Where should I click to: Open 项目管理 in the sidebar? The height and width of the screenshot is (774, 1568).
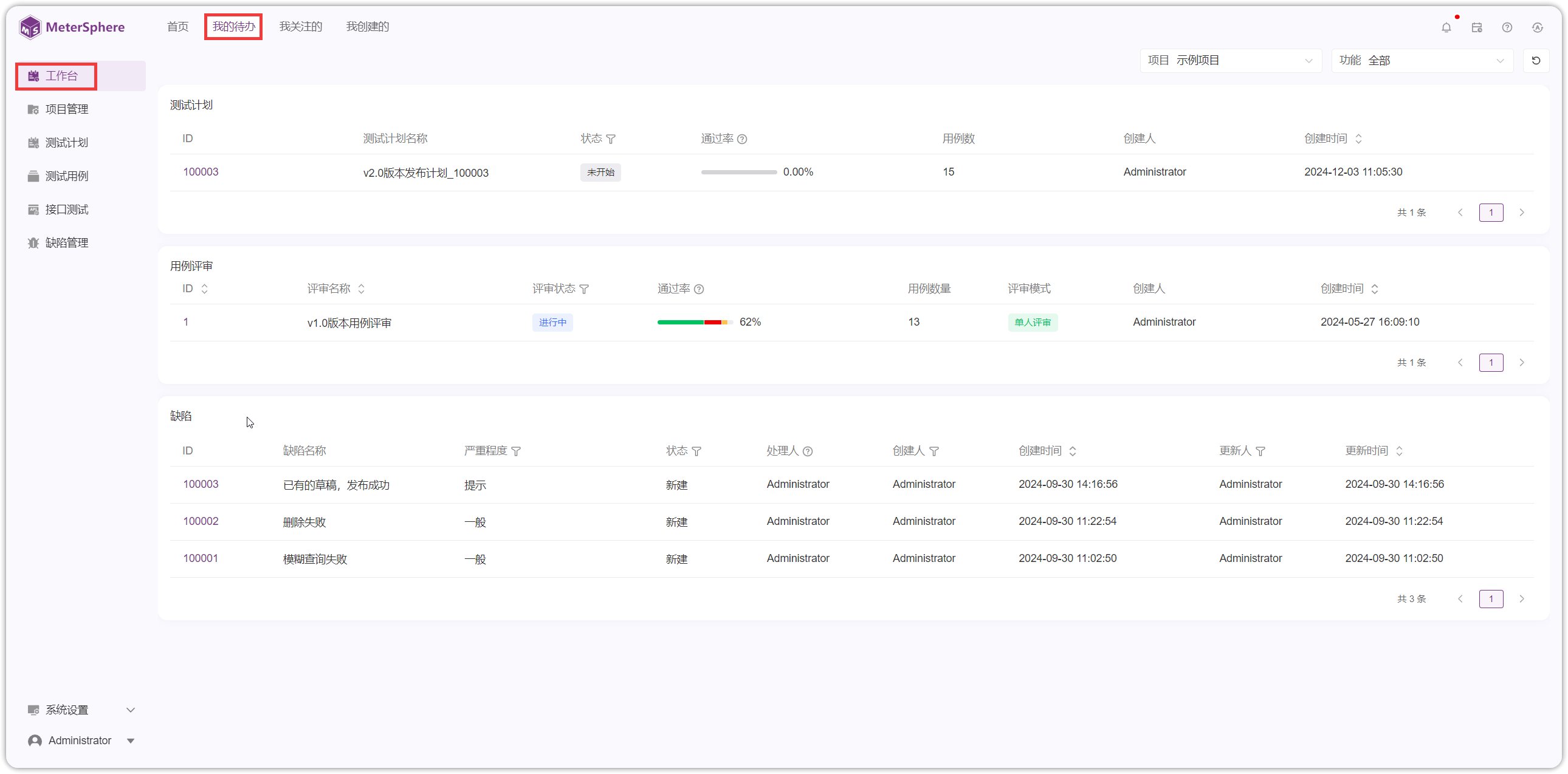point(81,109)
